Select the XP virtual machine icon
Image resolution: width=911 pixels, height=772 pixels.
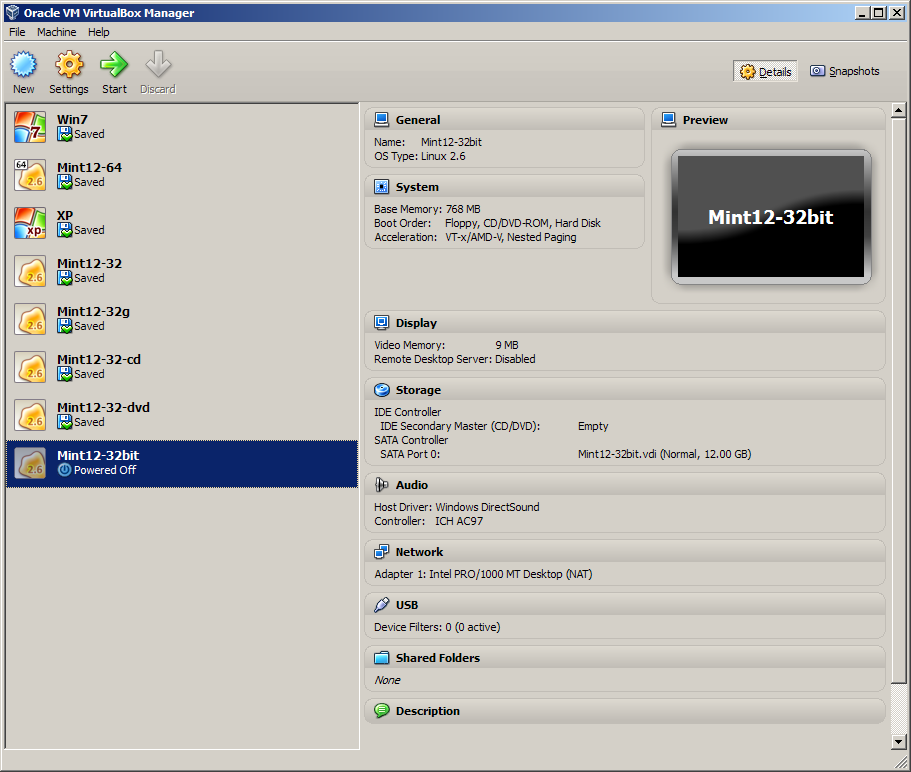pos(30,223)
